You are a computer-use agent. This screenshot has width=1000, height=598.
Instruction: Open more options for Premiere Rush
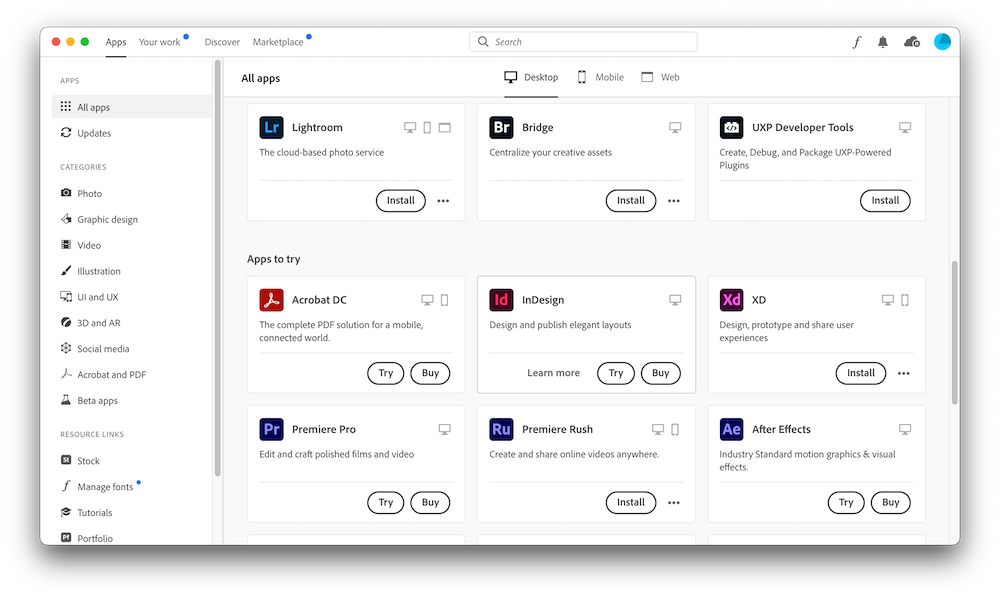click(673, 502)
